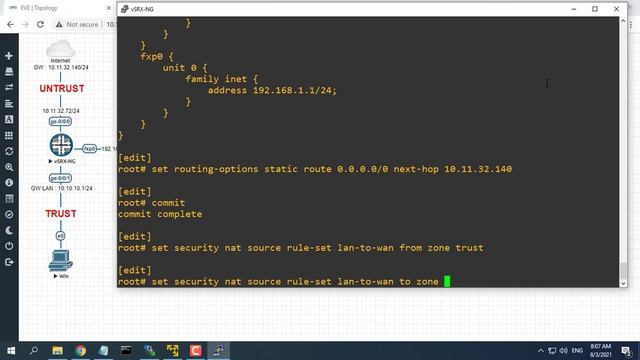This screenshot has width=640, height=360.
Task: Click the ge-0/0/0 interface label
Action: pos(60,122)
